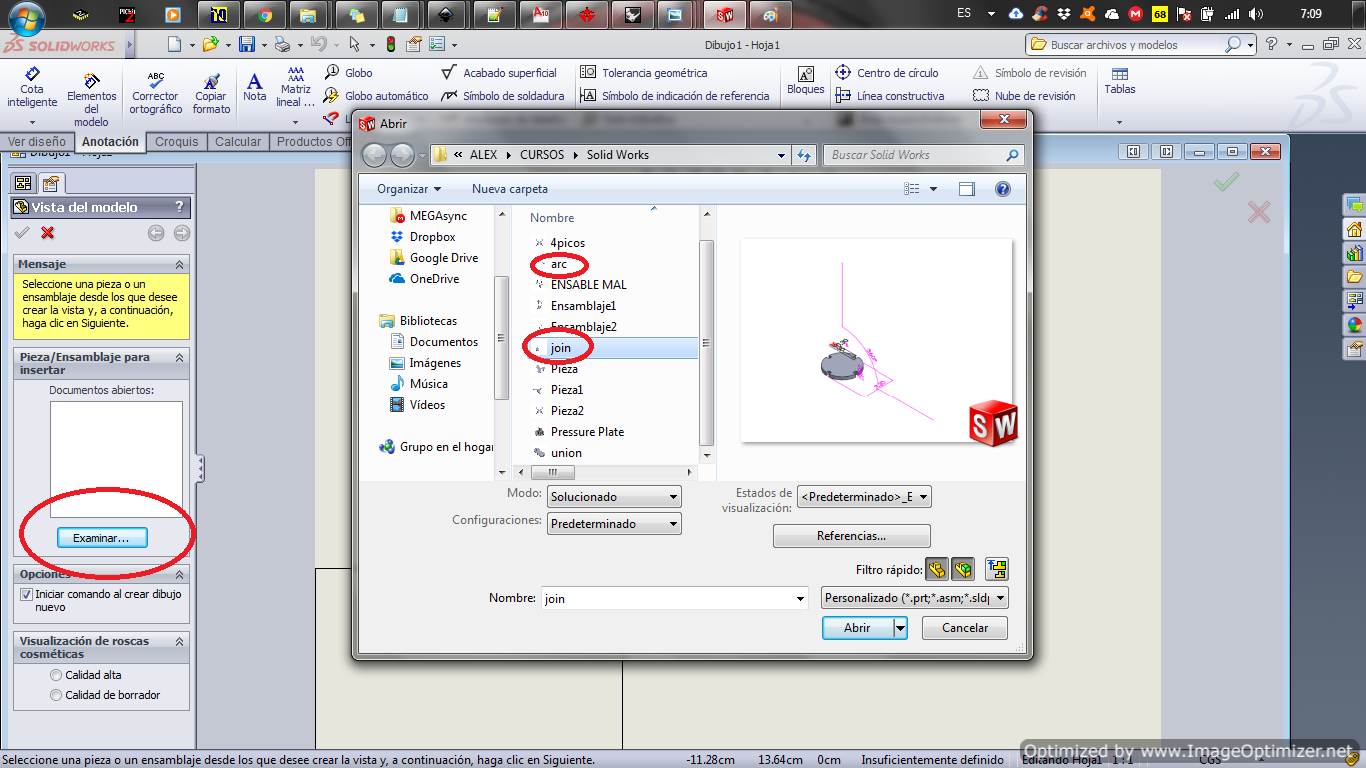Open the Configuraciones dropdown showing Predeterminado
Viewport: 1366px width, 768px height.
click(x=614, y=523)
